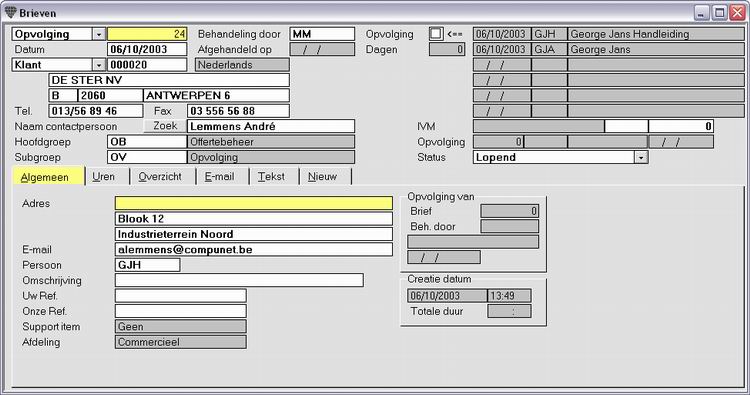Image resolution: width=750 pixels, height=395 pixels.
Task: Open the Opvolging type dropdown
Action: [99, 34]
